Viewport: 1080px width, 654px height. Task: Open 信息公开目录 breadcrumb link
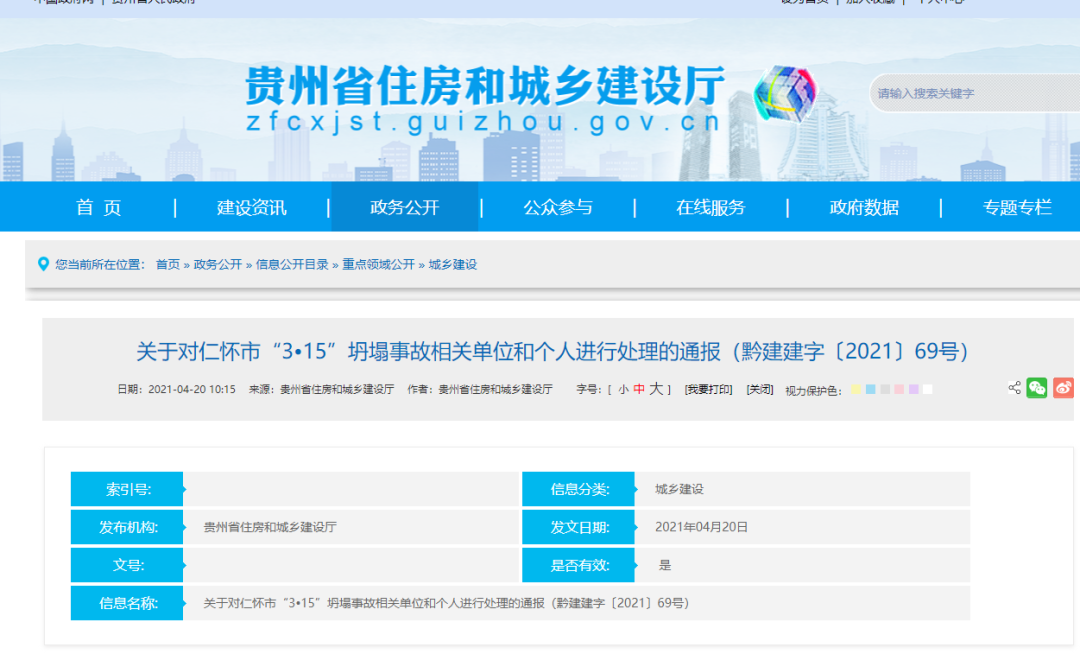(292, 265)
